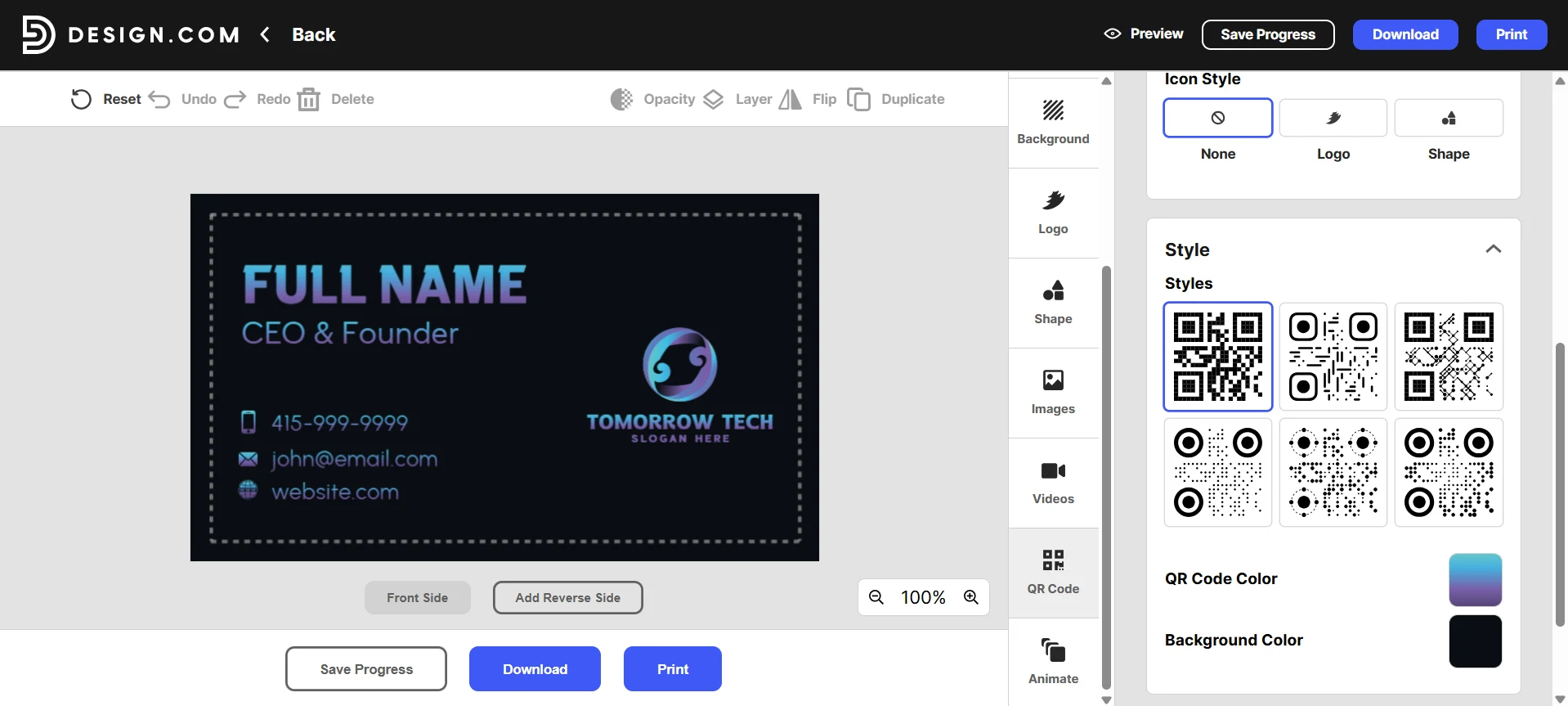Viewport: 1568px width, 706px height.
Task: Open the Background Color dark swatch
Action: click(1476, 641)
